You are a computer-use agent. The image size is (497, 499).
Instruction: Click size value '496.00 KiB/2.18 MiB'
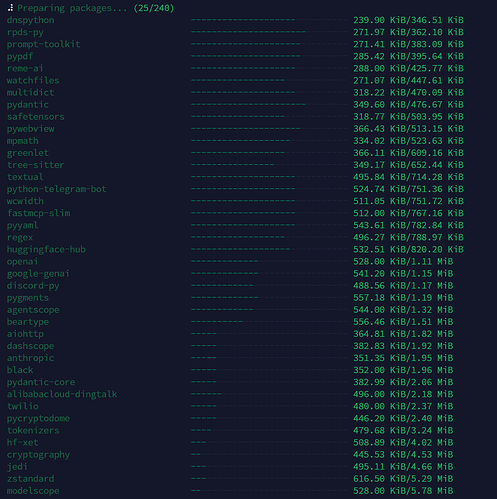coord(403,394)
